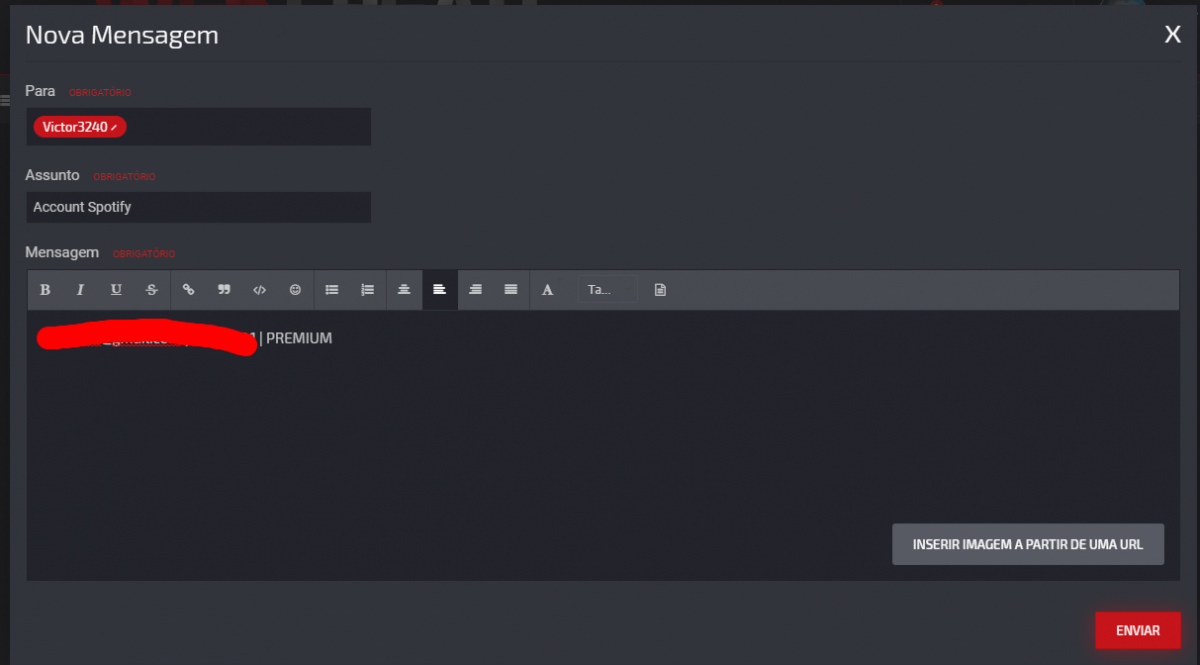The width and height of the screenshot is (1200, 665).
Task: Insert a blockquote using the quote icon
Action: click(224, 290)
